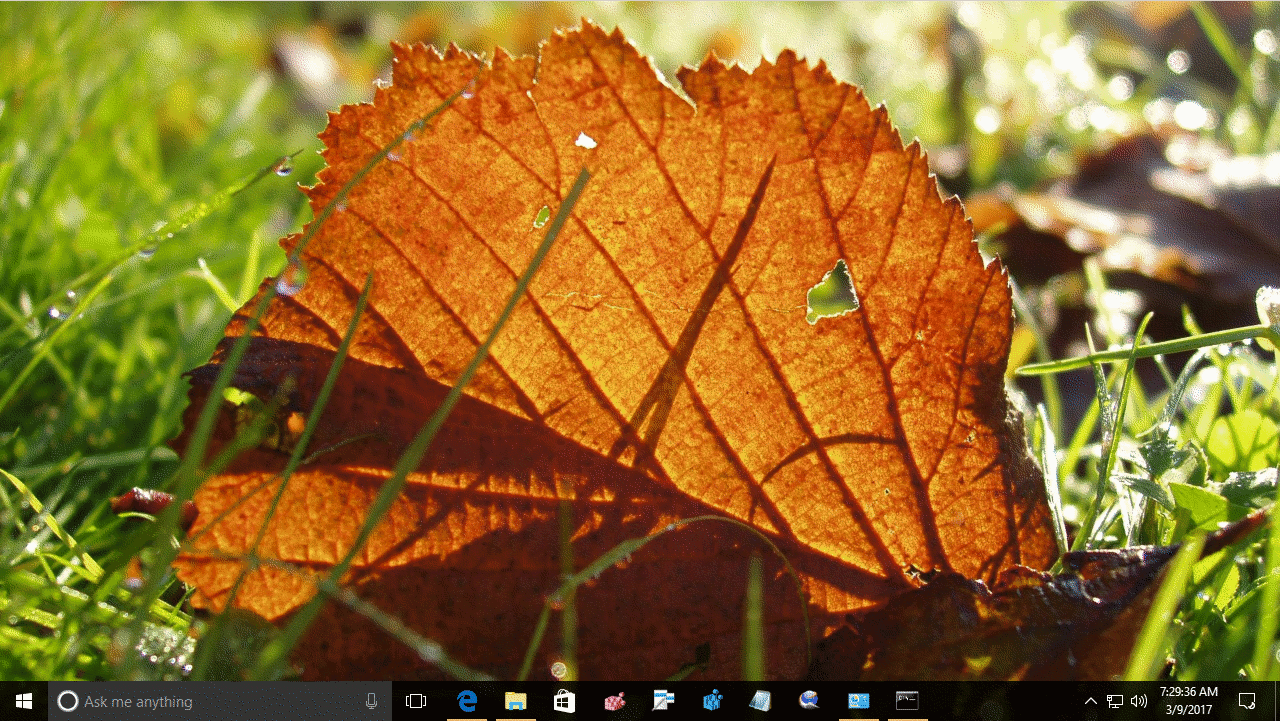Expand the hidden system tray icons chevron
This screenshot has width=1280, height=721.
coord(1090,701)
